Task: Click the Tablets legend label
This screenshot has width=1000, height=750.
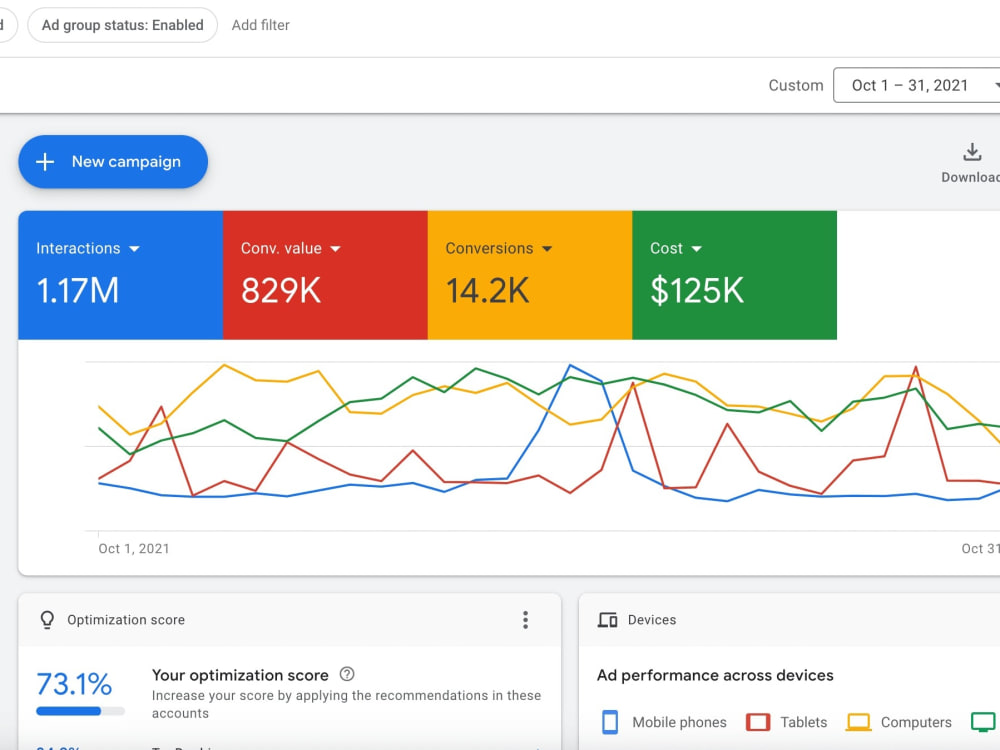Action: (x=804, y=722)
